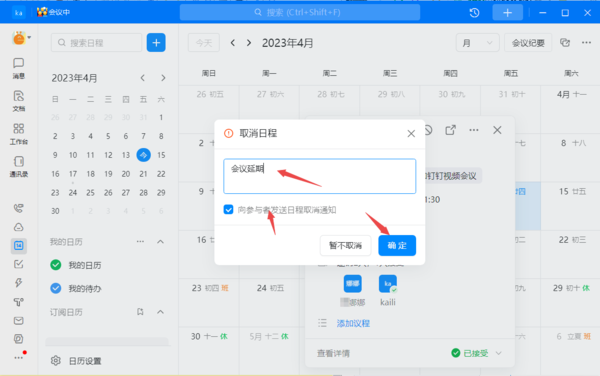Open the cloud drive icon in sidebar
The height and width of the screenshot is (376, 600).
coord(18,227)
